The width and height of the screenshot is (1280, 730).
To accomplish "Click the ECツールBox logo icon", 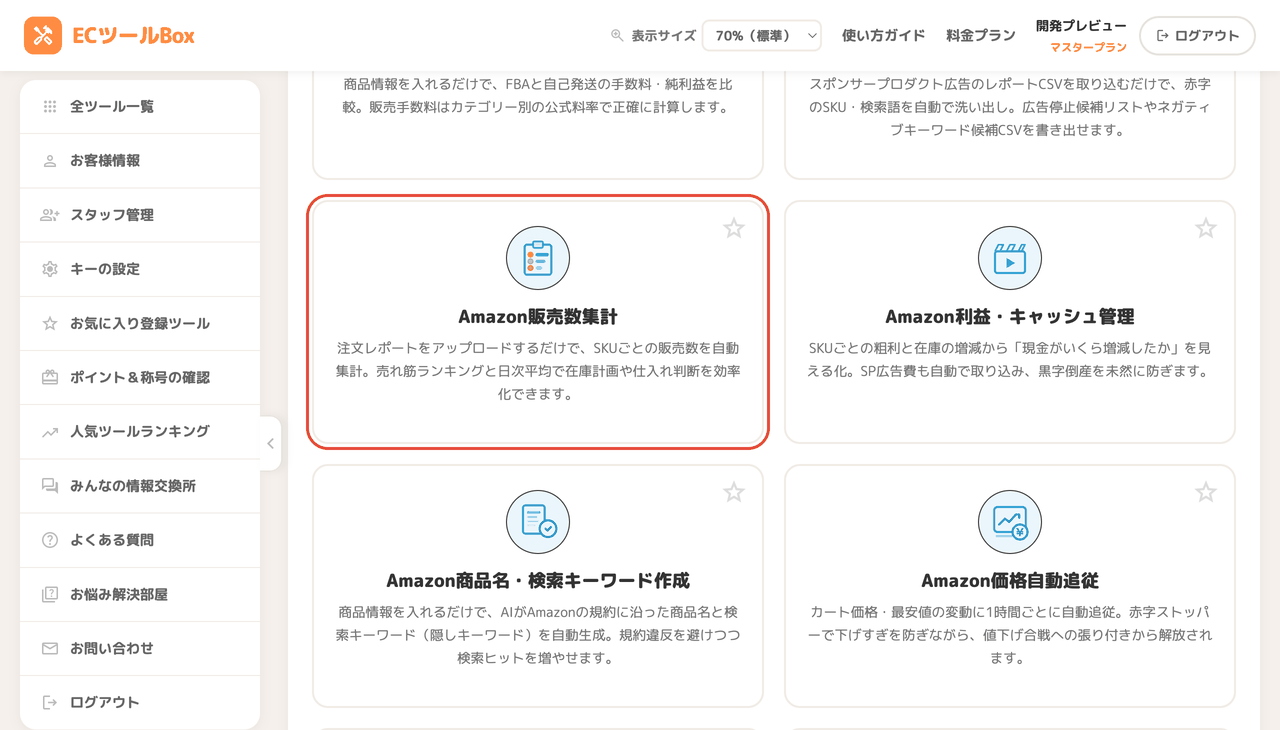I will click(43, 36).
